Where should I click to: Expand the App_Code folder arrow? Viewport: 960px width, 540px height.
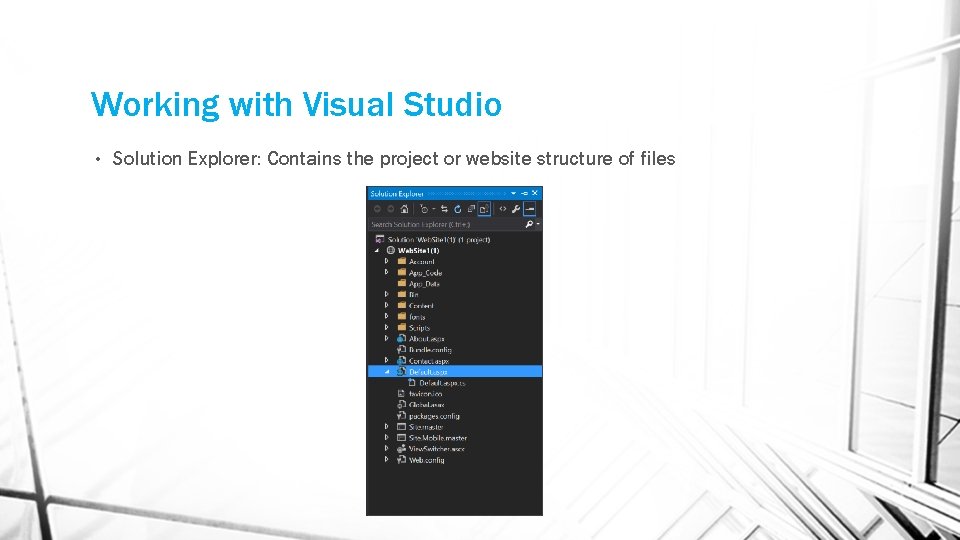386,272
